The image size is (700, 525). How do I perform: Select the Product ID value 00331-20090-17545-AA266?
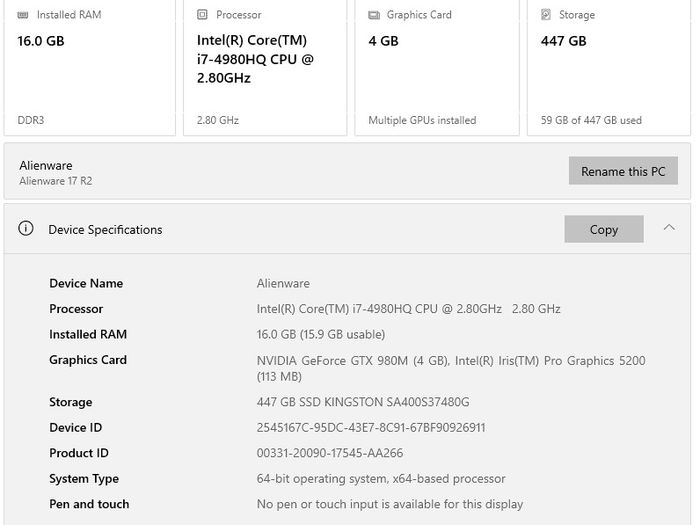(330, 453)
